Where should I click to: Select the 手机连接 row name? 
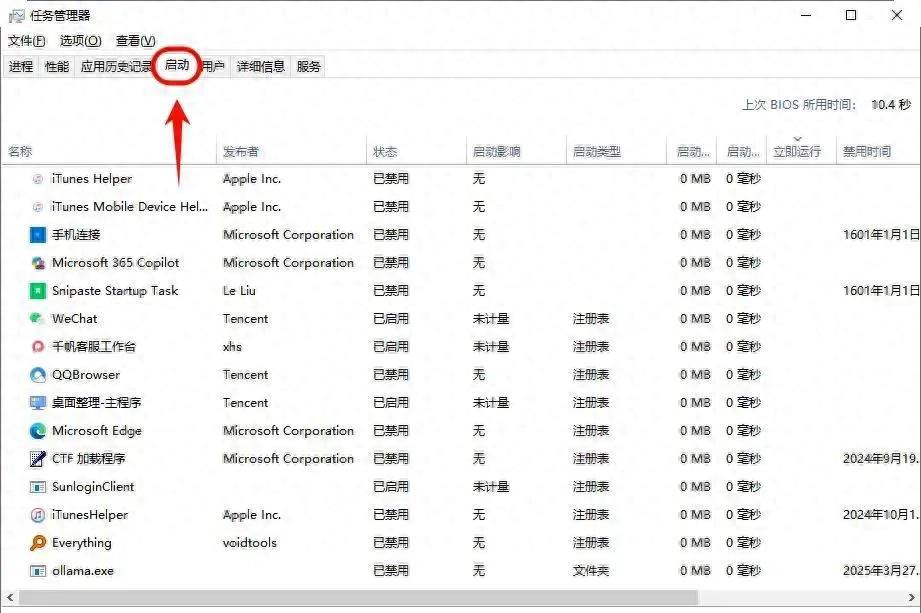pyautogui.click(x=76, y=235)
